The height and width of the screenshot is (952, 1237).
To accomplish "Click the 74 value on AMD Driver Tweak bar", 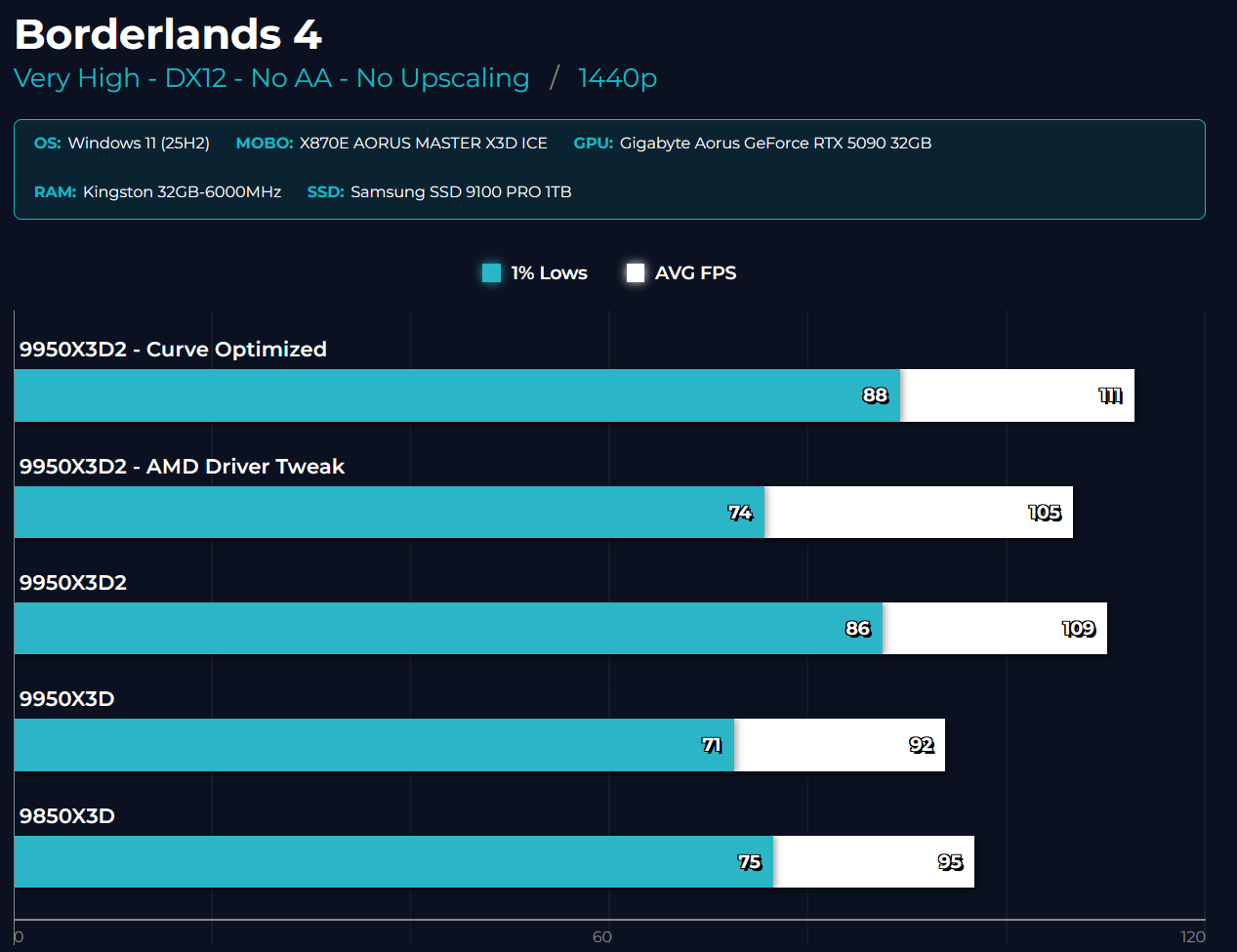I will point(740,513).
